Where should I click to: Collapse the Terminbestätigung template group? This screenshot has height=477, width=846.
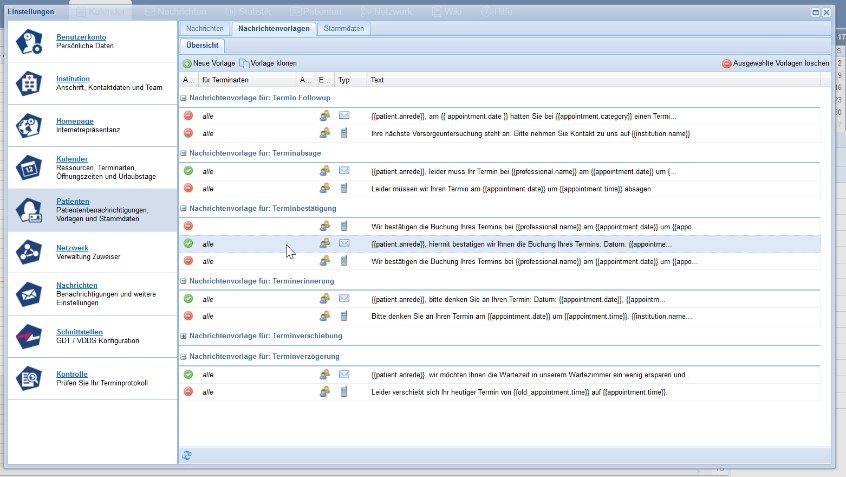[x=183, y=208]
